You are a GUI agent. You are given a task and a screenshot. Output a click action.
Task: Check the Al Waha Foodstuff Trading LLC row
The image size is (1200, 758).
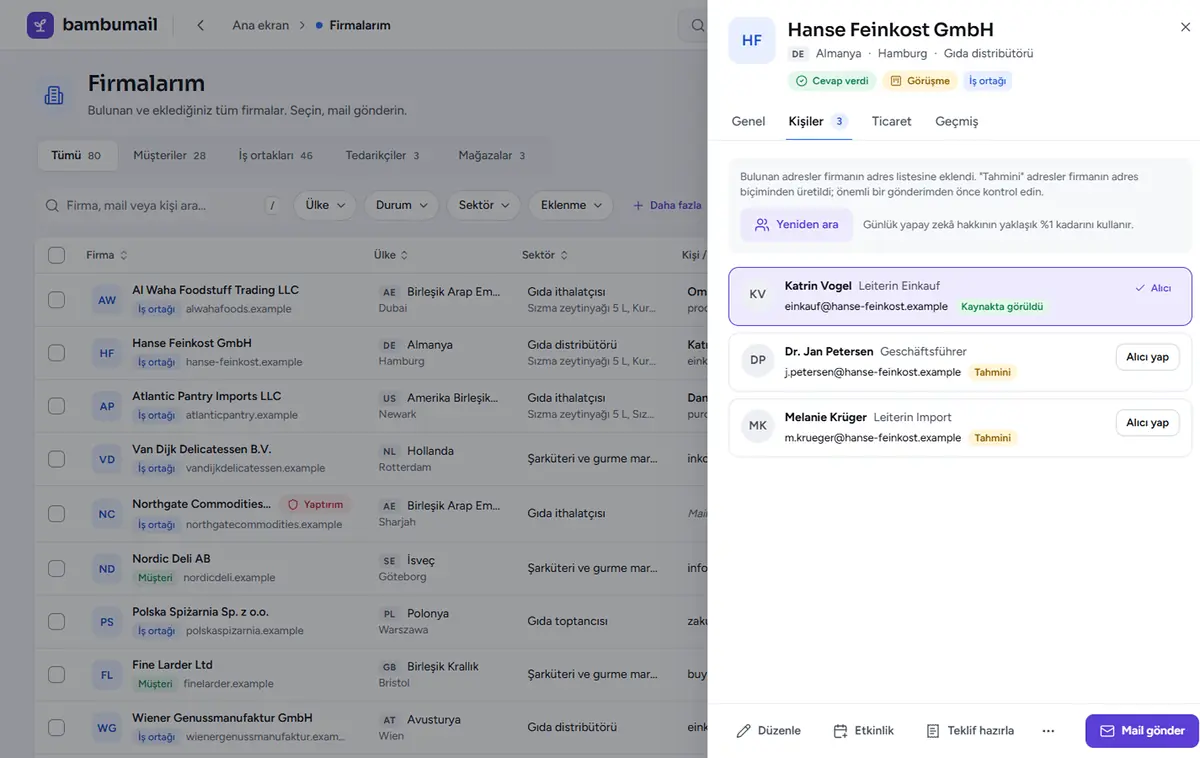tap(56, 300)
